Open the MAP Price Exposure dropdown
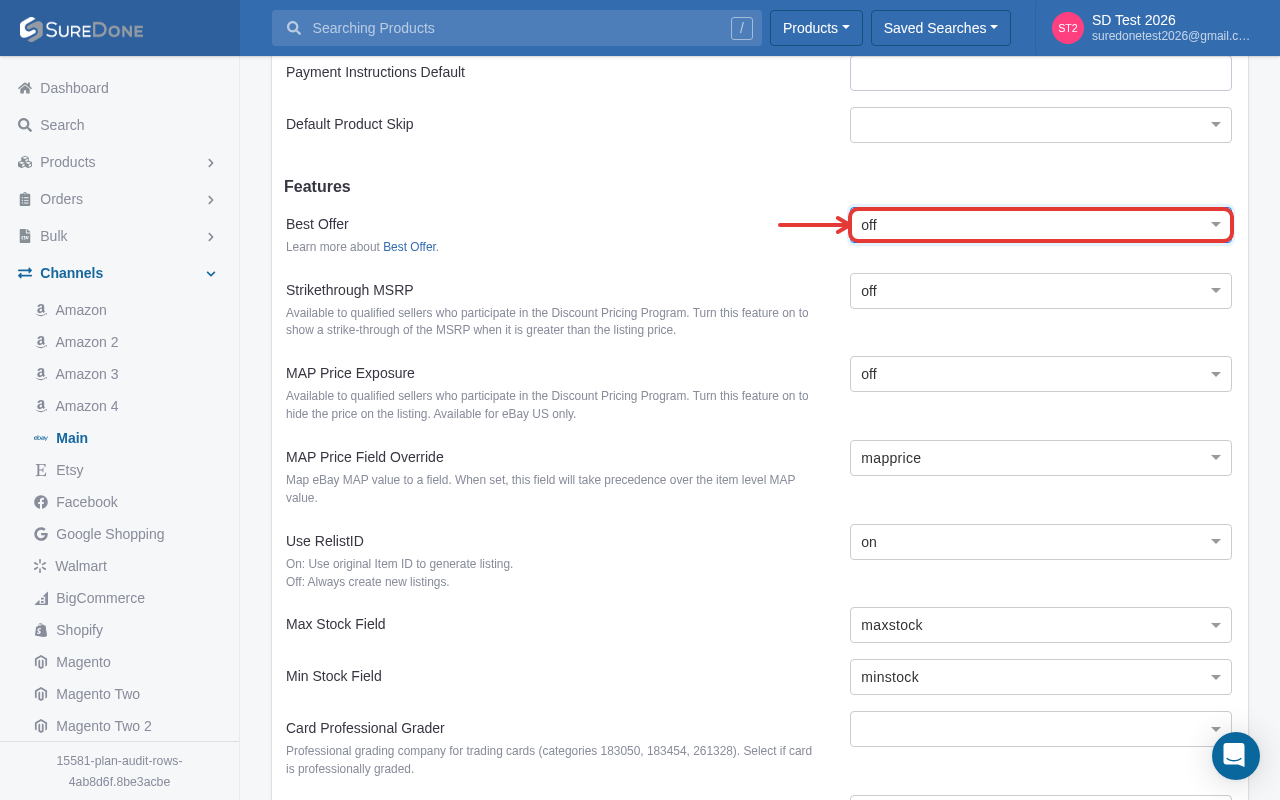This screenshot has height=800, width=1280. [x=1041, y=374]
